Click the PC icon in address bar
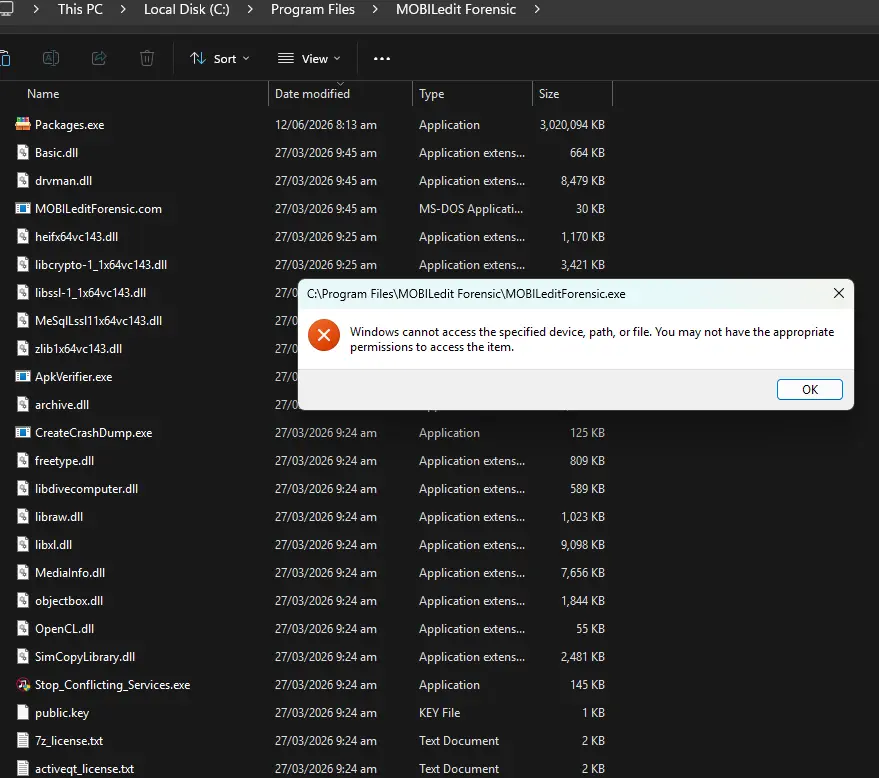The width and height of the screenshot is (879, 778). [6, 9]
